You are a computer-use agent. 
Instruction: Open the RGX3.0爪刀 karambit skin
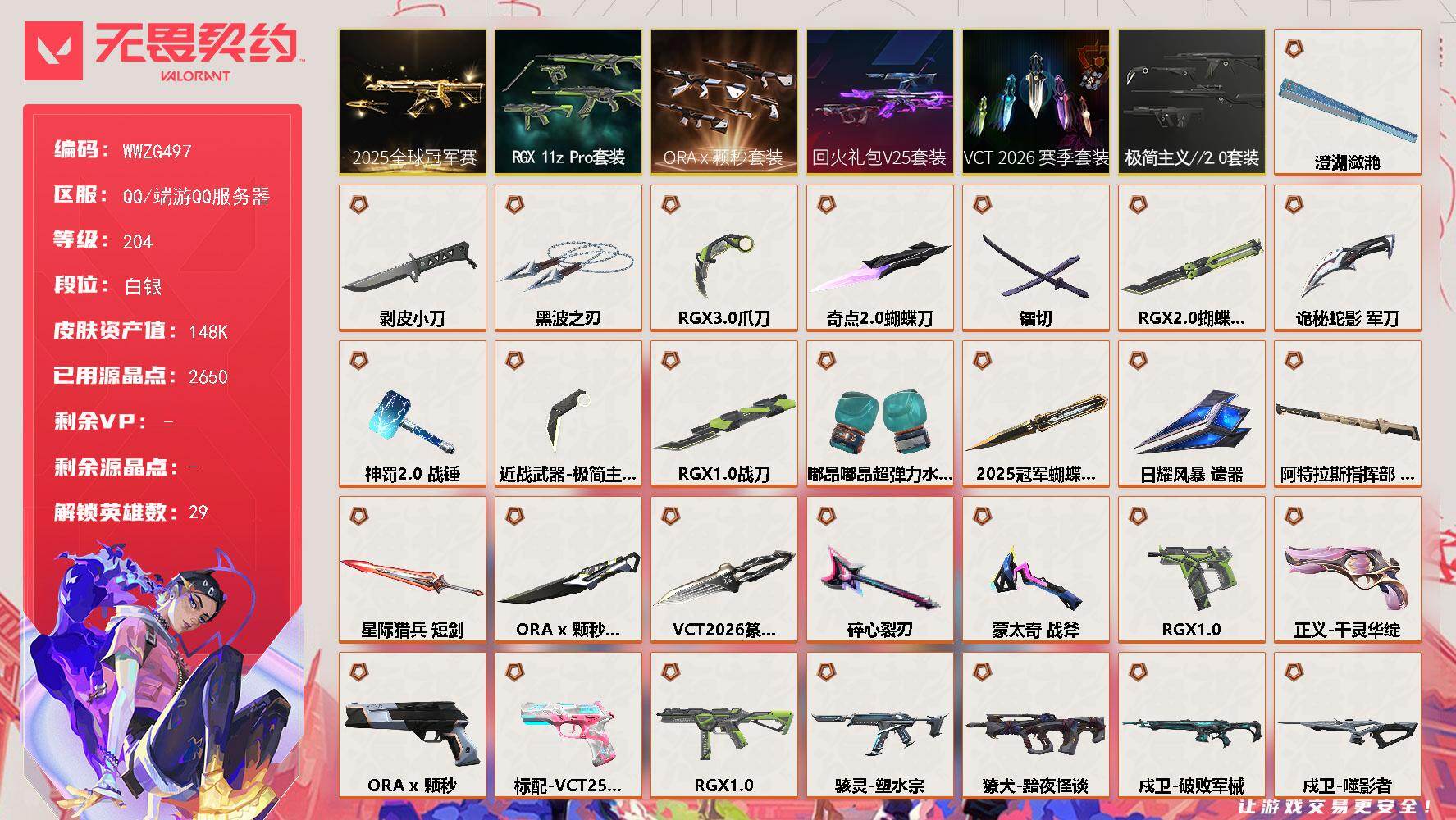[x=723, y=257]
